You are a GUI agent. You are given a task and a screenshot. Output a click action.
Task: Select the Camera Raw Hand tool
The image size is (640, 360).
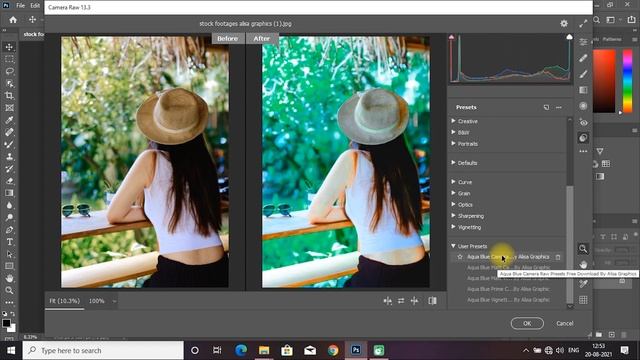coord(583,264)
